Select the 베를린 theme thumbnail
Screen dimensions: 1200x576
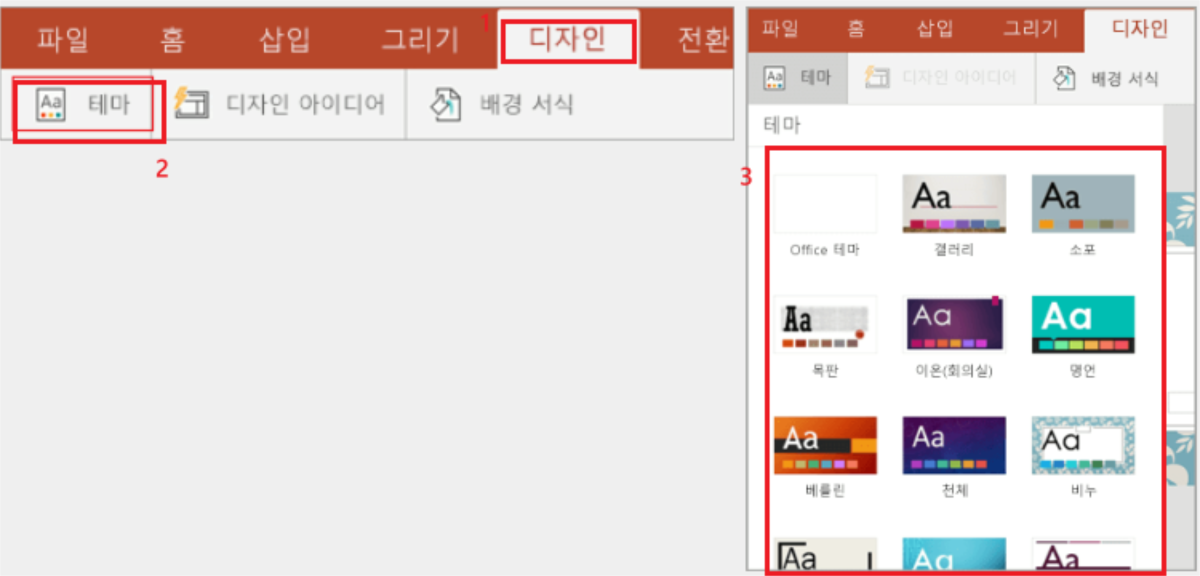826,444
